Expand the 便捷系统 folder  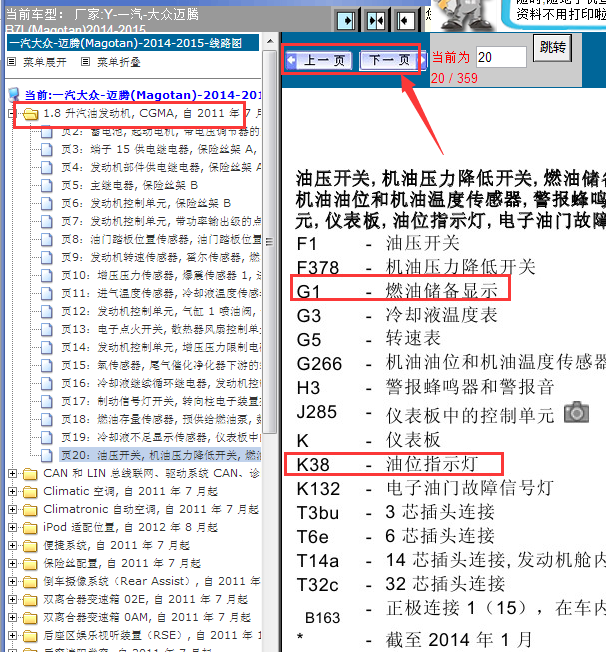pos(12,545)
